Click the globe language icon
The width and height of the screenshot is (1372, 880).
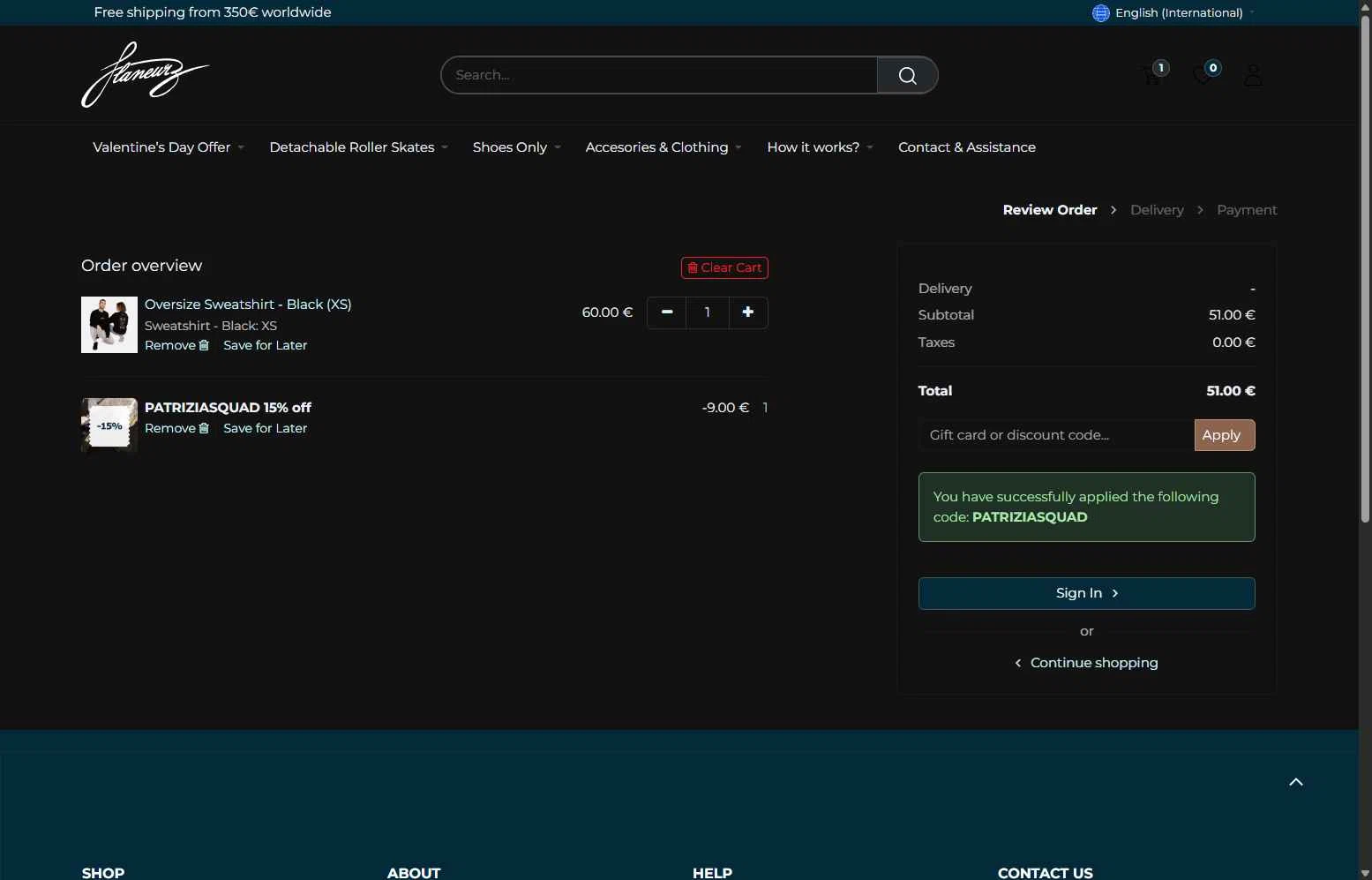1100,12
